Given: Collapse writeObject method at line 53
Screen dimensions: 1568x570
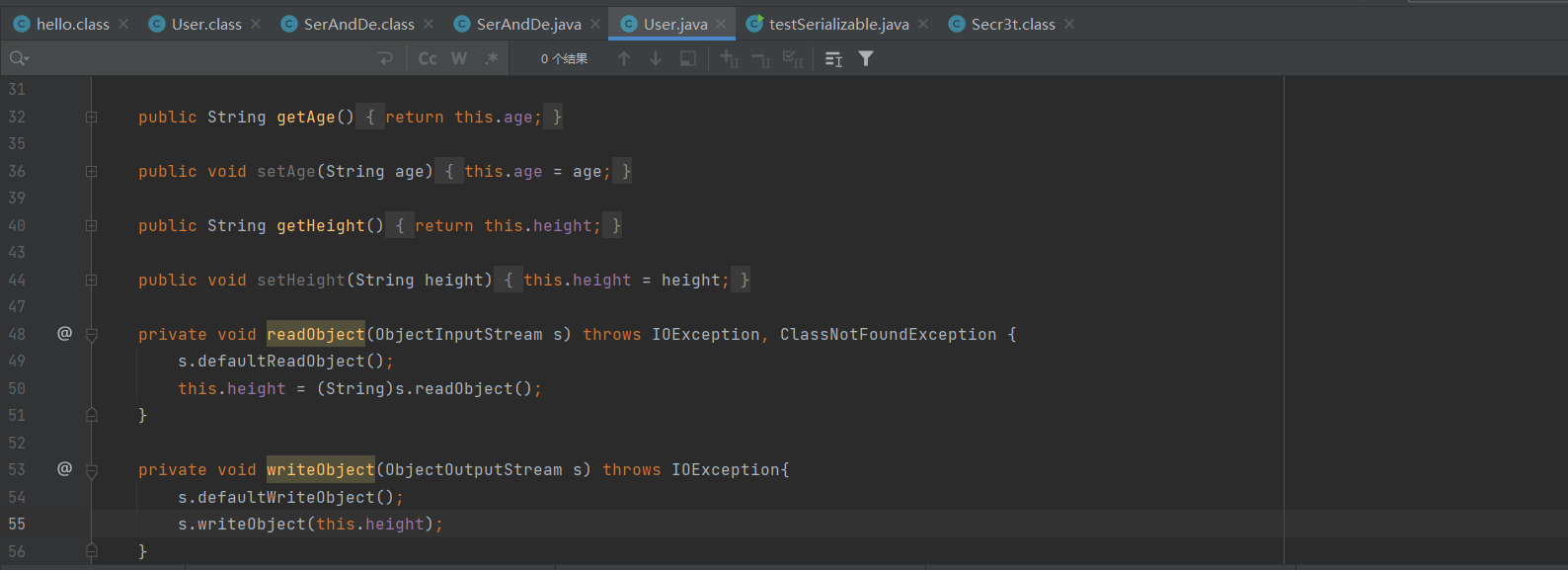Looking at the screenshot, I should (91, 470).
